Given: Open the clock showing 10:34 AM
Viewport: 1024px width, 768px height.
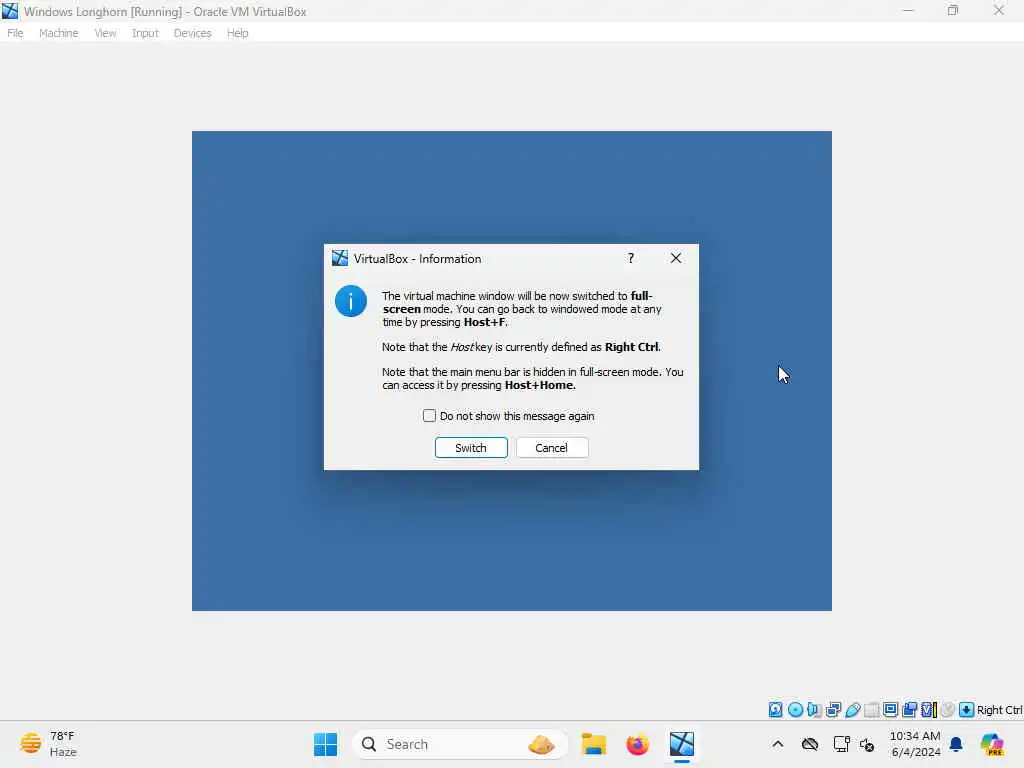Looking at the screenshot, I should (x=915, y=744).
